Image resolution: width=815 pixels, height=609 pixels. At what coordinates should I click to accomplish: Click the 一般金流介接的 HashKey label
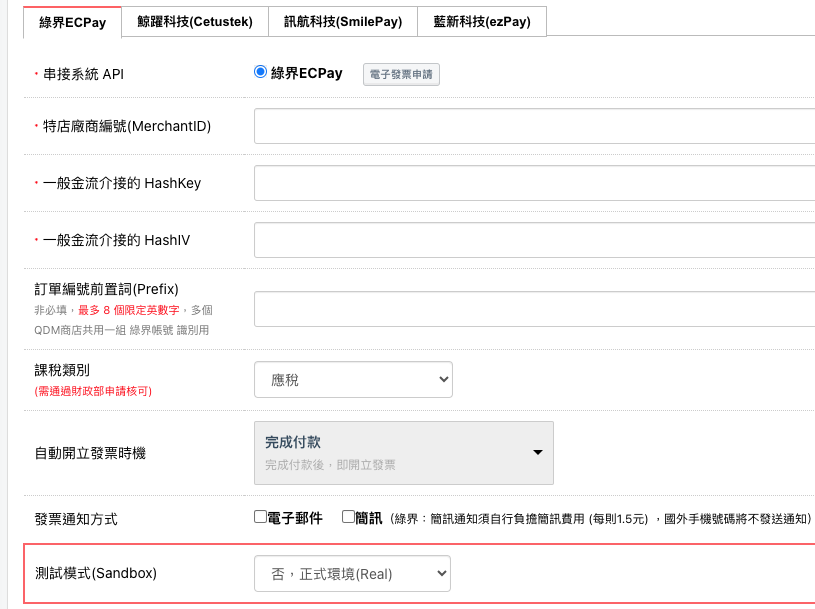[x=122, y=183]
